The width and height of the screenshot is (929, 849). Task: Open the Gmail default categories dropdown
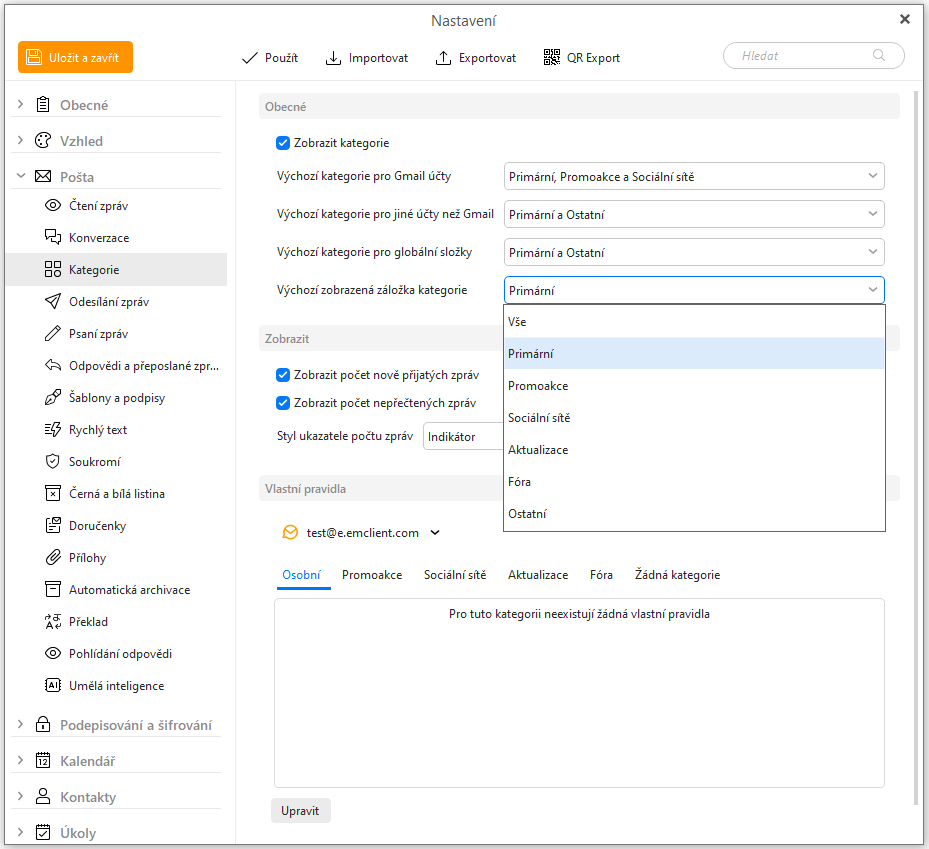pos(694,177)
